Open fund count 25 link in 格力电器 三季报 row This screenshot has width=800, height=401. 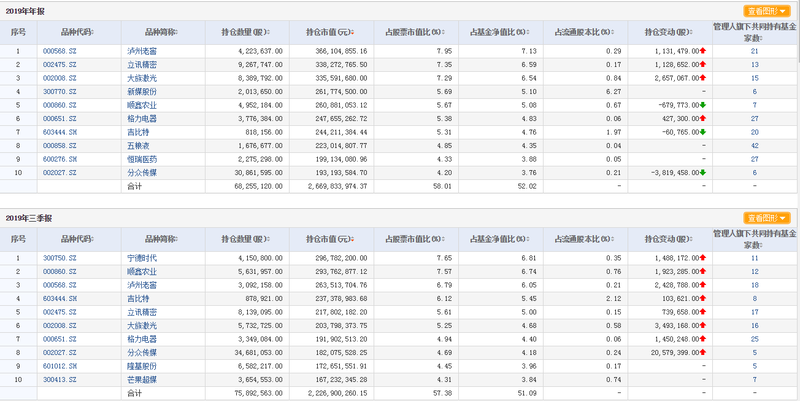[x=755, y=339]
